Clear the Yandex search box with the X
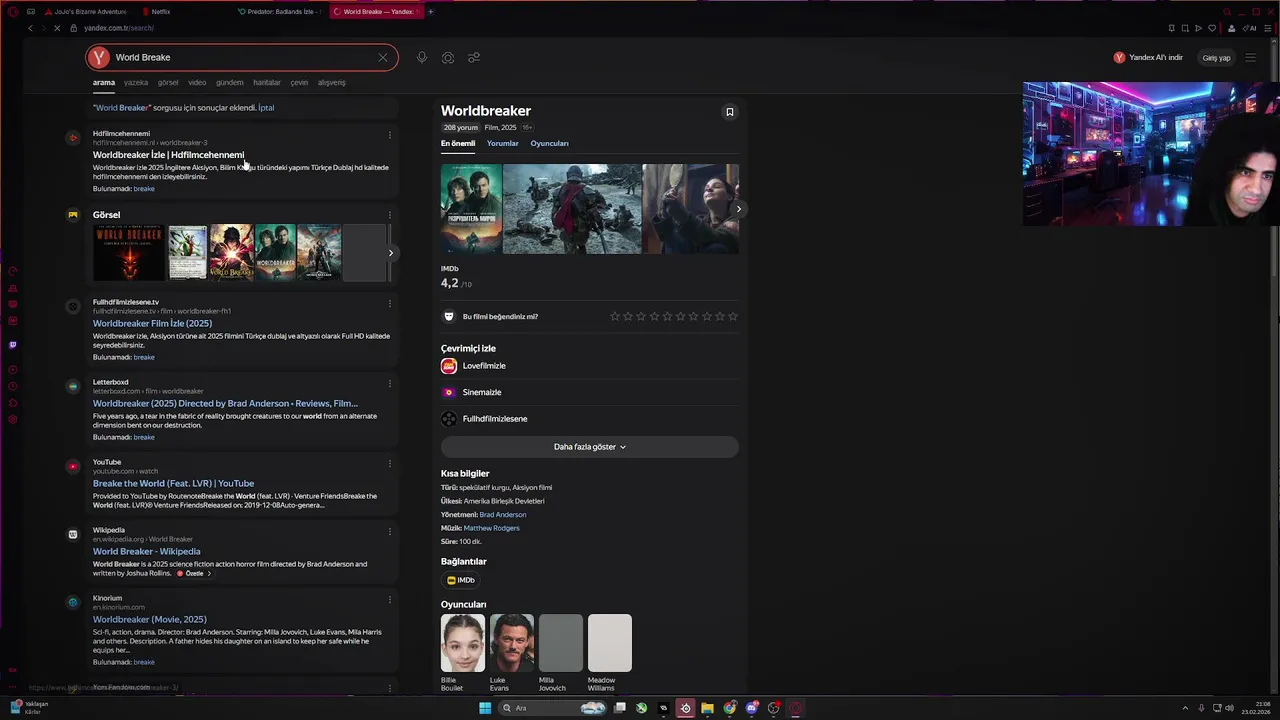Viewport: 1280px width, 720px height. (x=382, y=58)
